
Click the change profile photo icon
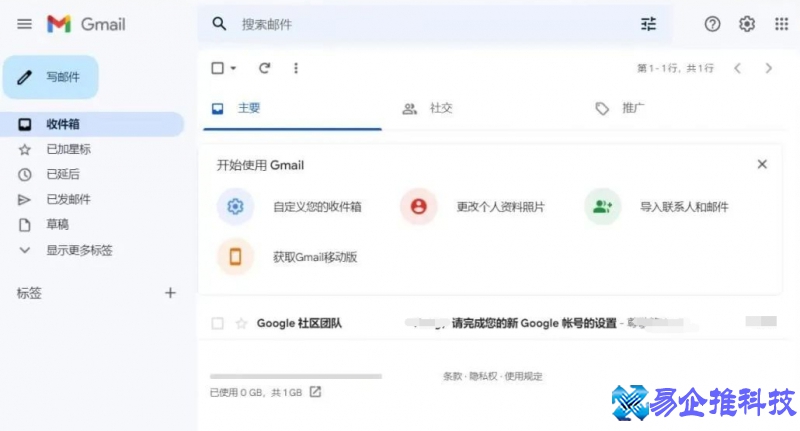(418, 207)
